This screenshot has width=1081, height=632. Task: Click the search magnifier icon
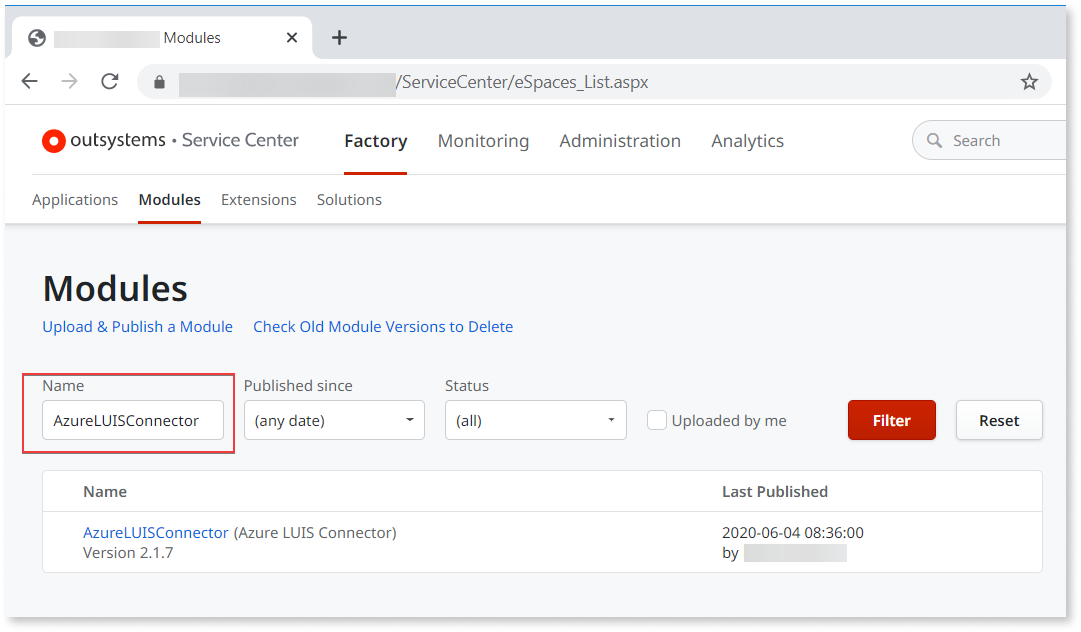(x=933, y=140)
